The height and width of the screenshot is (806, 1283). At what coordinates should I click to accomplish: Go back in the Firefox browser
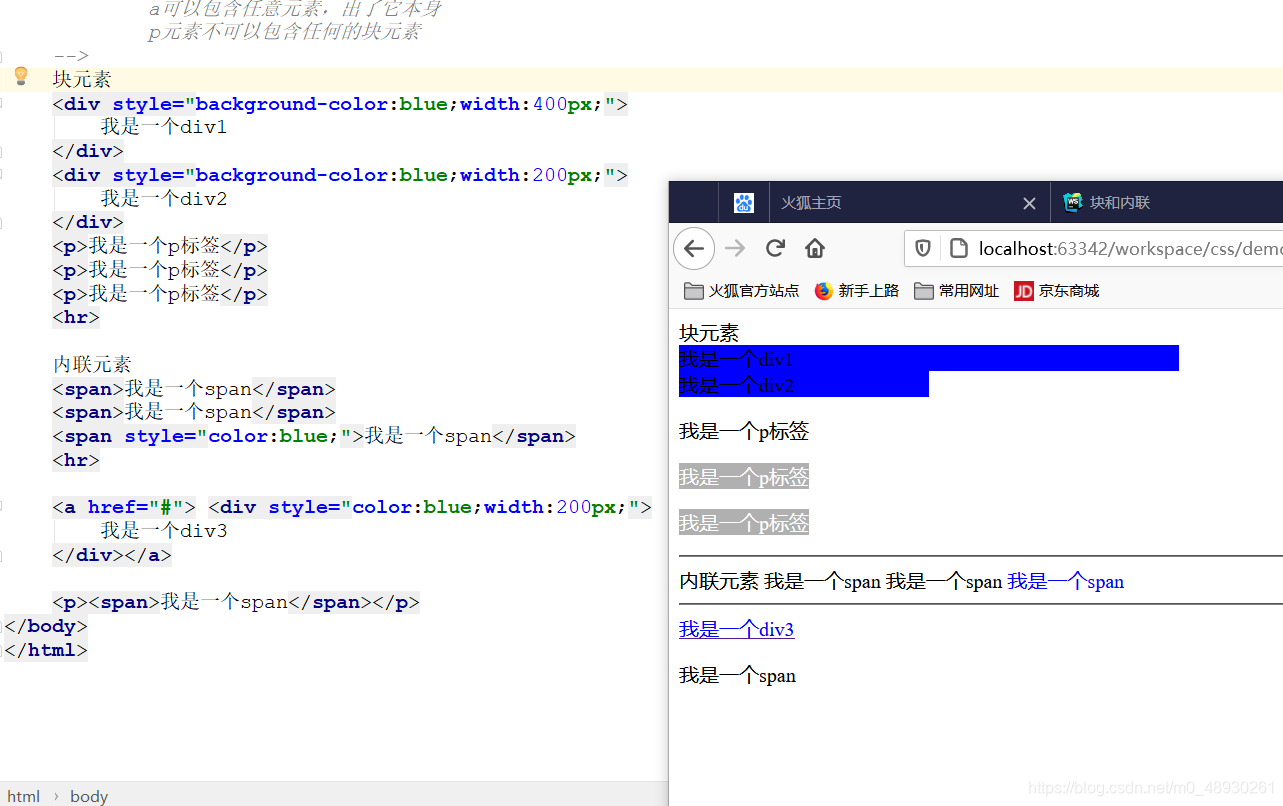tap(694, 249)
